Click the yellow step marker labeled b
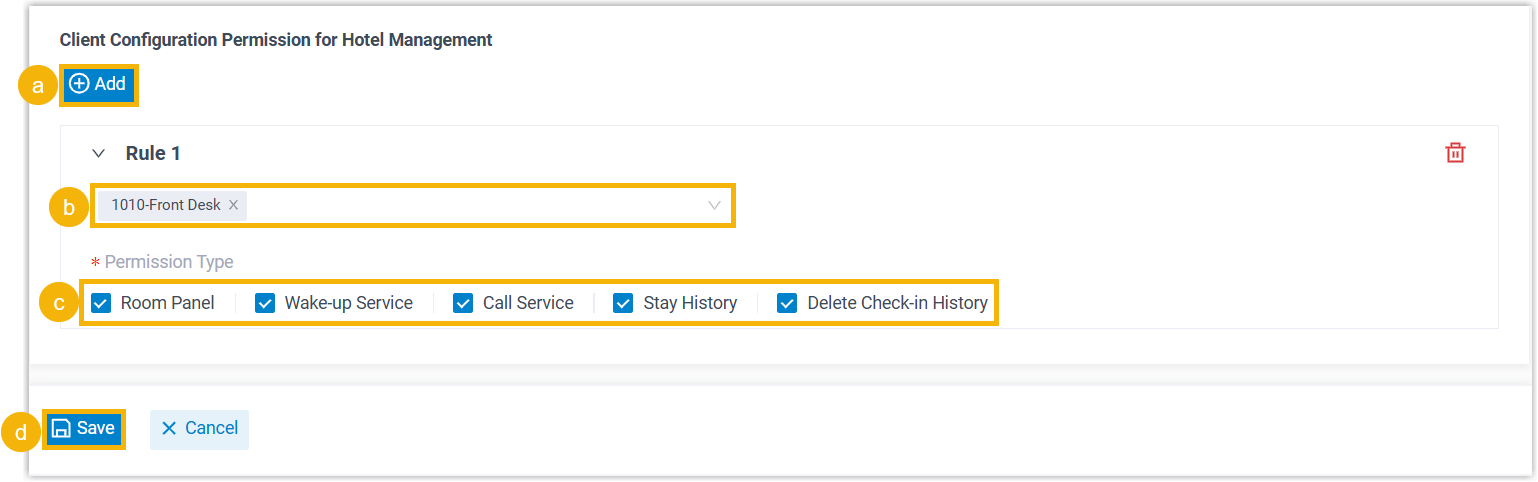Viewport: 1538px width, 482px height. [69, 207]
